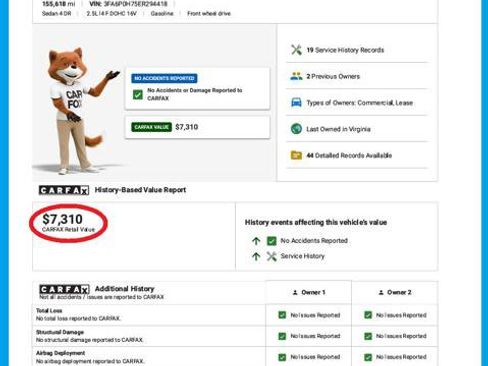Click the 2.5L I4 F DOHC 16V engine text

click(x=111, y=13)
